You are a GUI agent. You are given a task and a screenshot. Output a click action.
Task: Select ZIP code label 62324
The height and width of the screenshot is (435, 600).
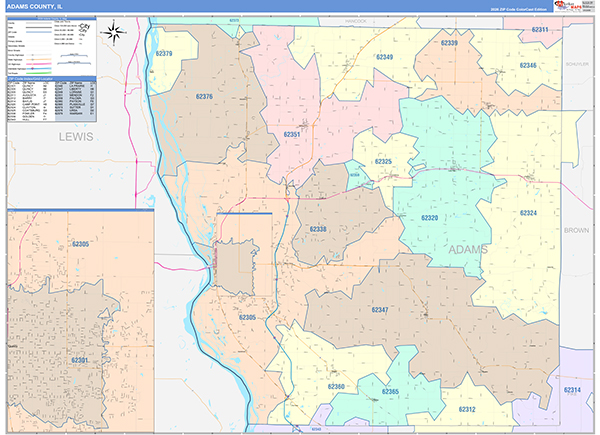(528, 213)
